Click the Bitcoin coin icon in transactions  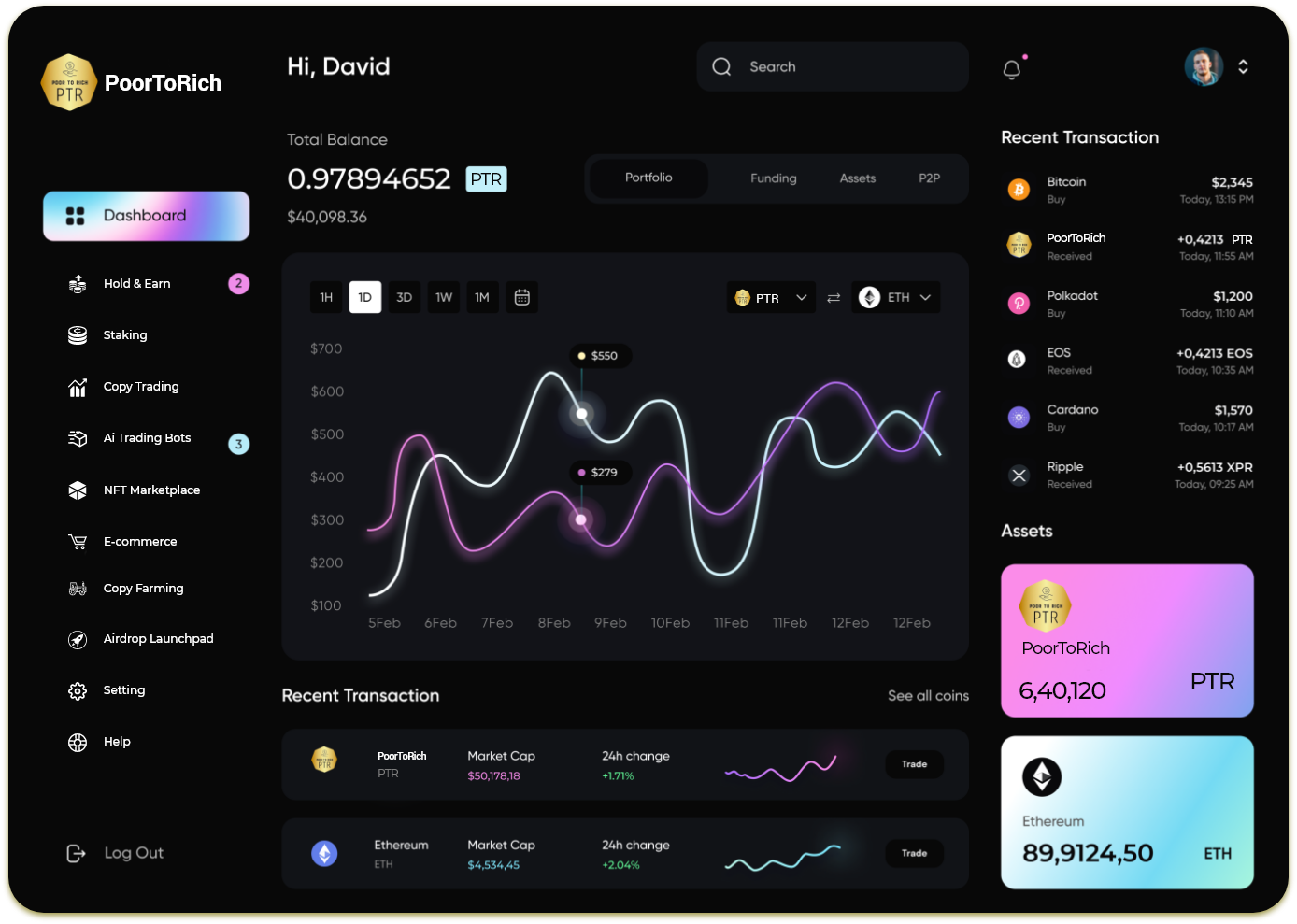coord(1019,190)
